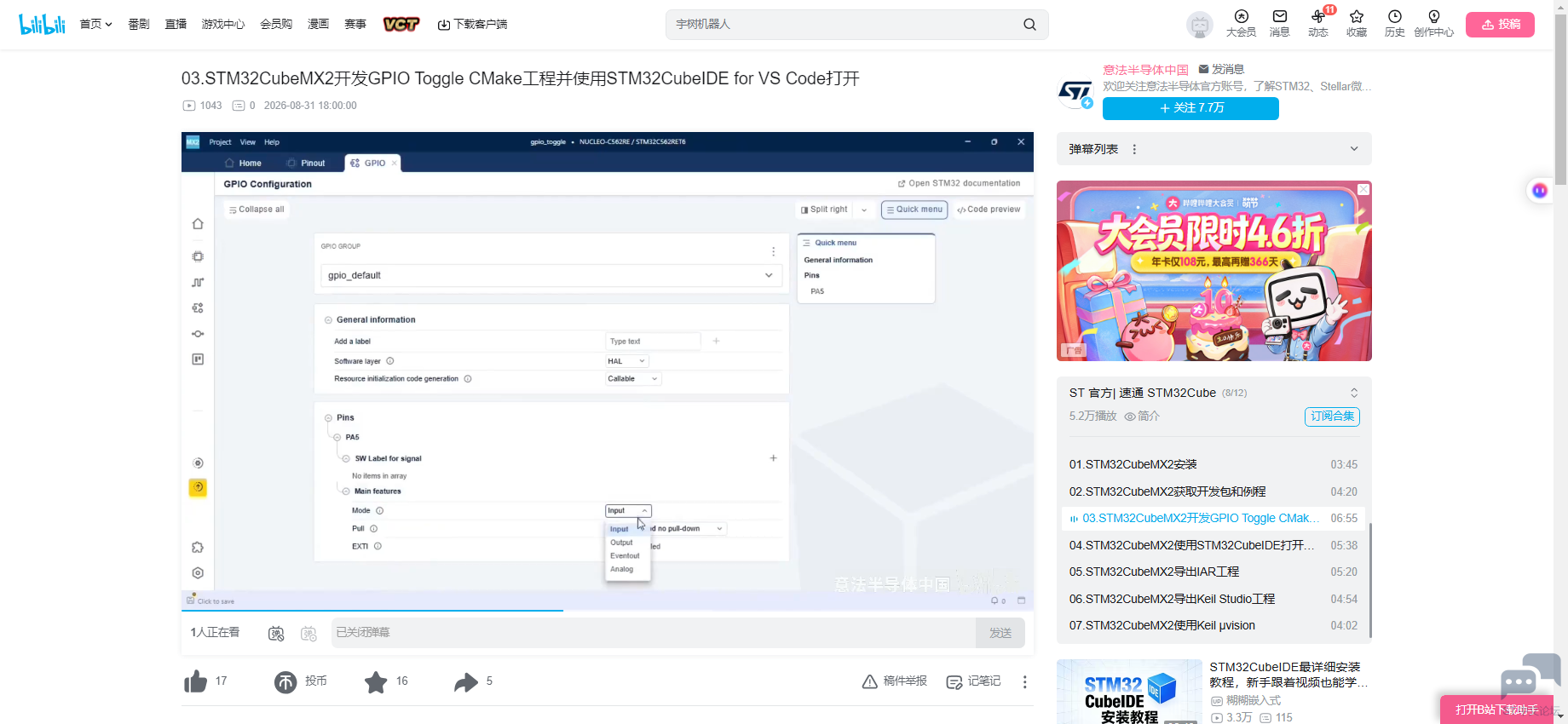Play 06.STM32CubeMX2导出Keil Studio工程 episode
This screenshot has height=724, width=1568.
click(1213, 600)
